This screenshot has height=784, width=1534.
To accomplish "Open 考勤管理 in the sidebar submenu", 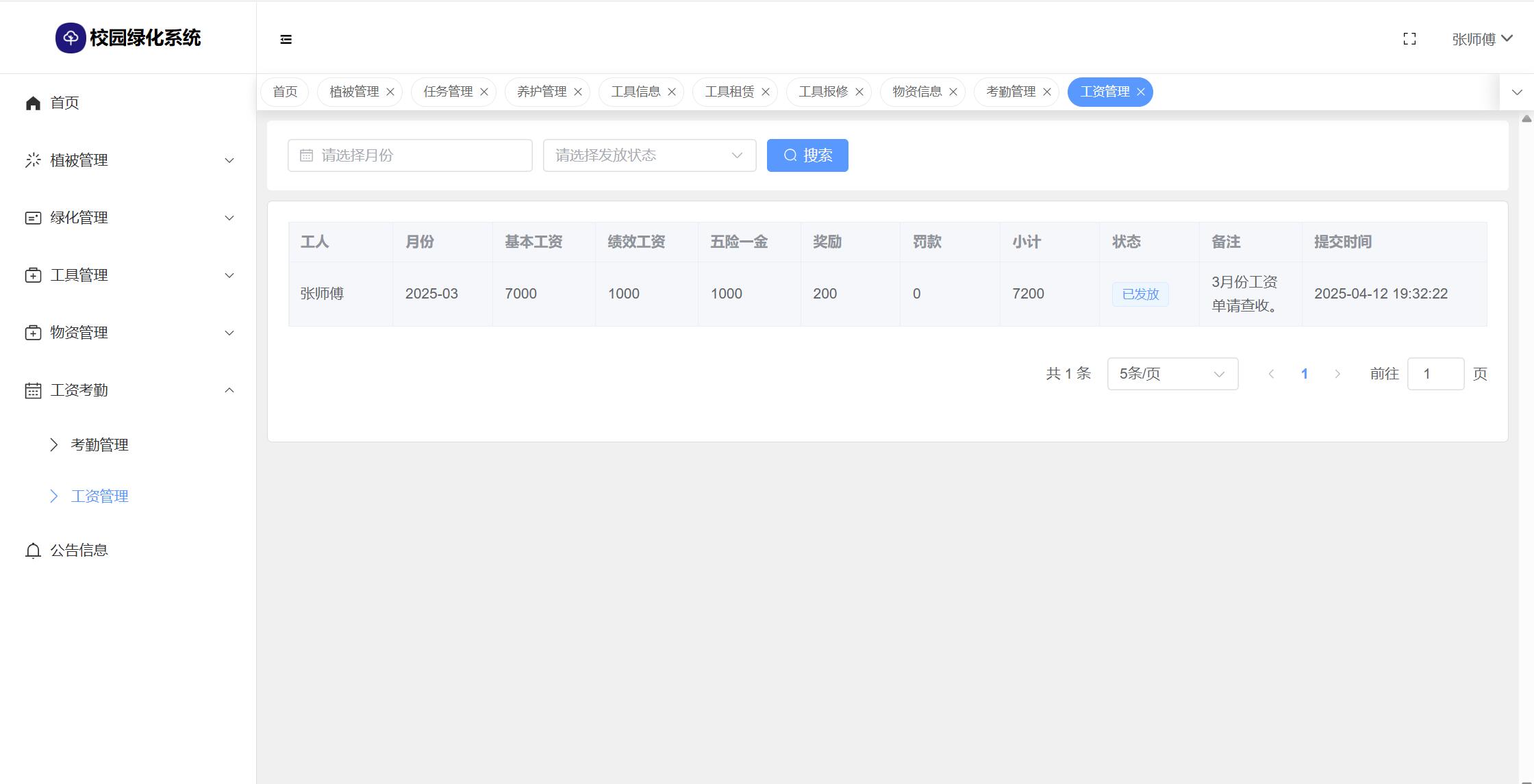I will (x=100, y=445).
